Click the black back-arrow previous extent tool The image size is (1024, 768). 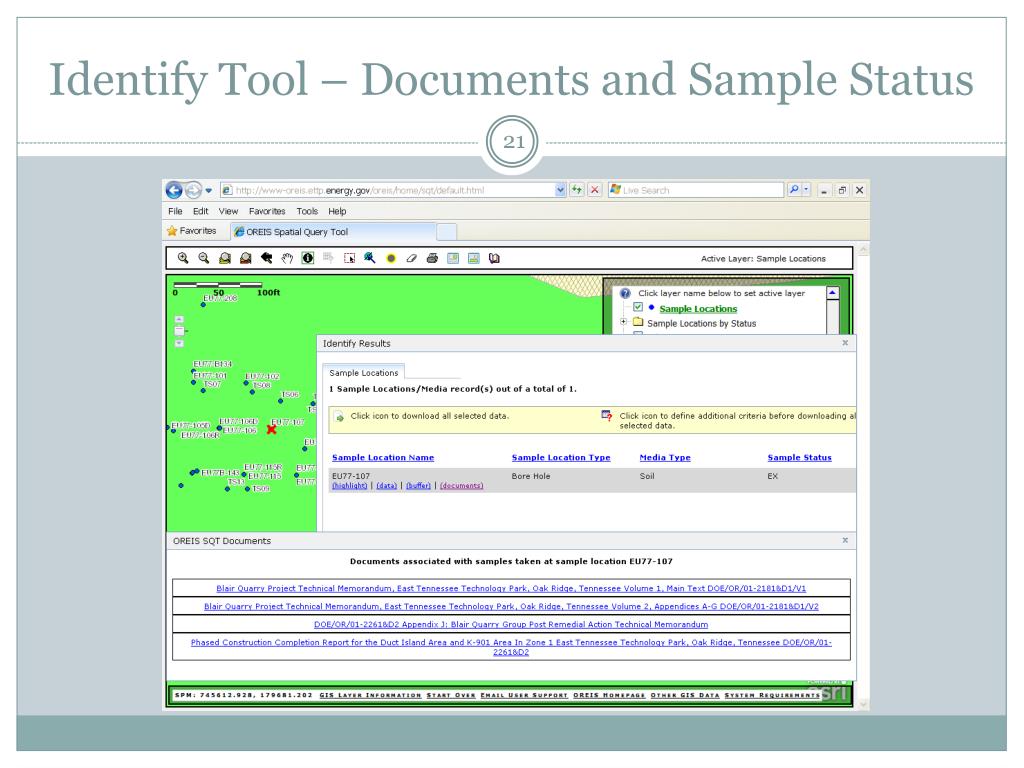point(266,258)
